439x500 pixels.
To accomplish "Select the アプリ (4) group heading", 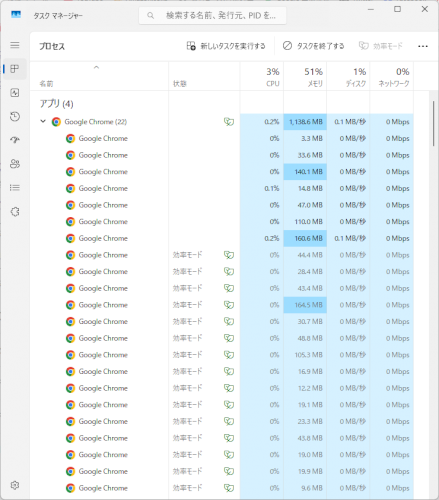I will [x=56, y=104].
